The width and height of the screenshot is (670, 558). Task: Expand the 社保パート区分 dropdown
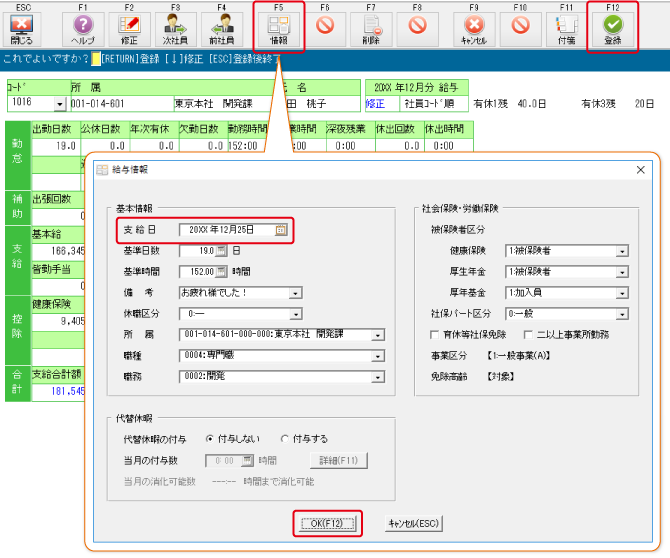pos(622,314)
